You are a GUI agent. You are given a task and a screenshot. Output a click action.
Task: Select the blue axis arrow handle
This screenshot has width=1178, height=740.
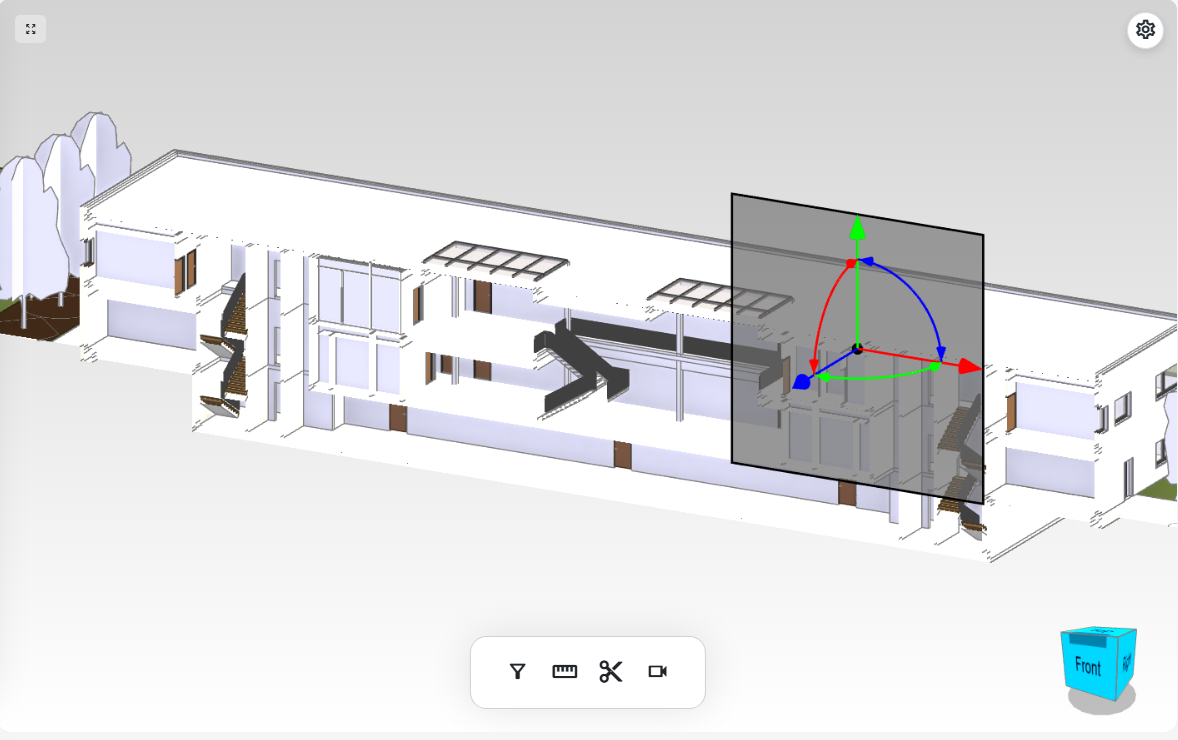click(802, 382)
